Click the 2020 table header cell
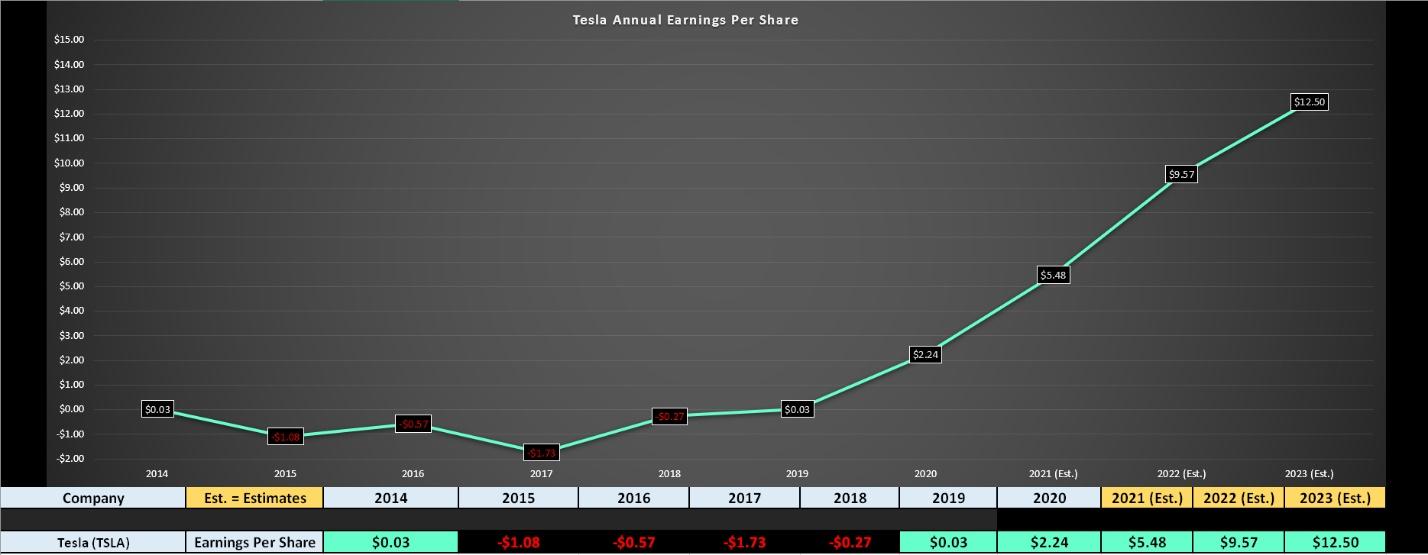 (1049, 497)
